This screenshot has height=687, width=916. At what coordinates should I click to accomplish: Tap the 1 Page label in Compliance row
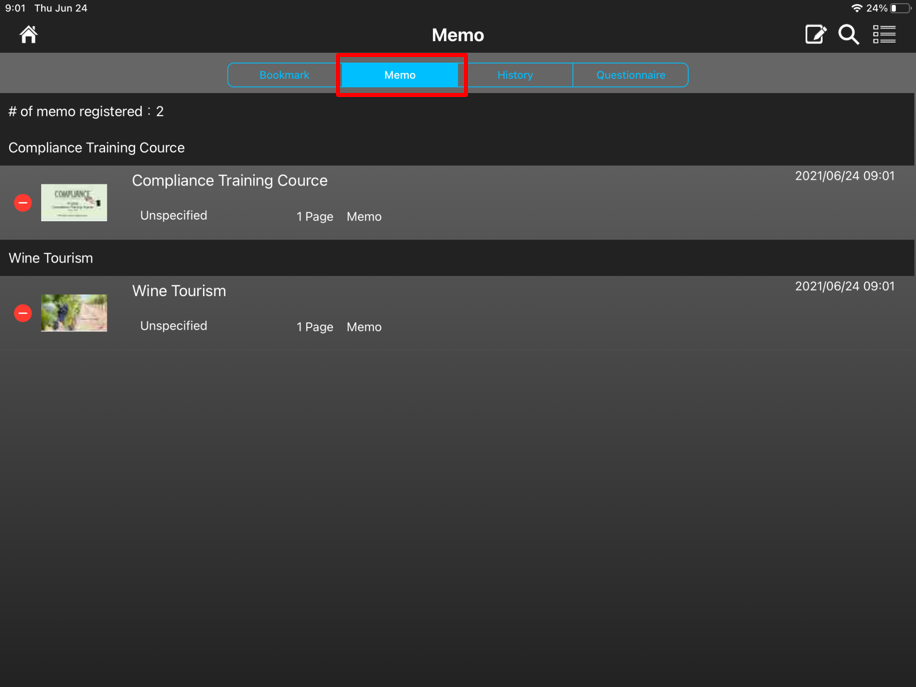tap(314, 217)
